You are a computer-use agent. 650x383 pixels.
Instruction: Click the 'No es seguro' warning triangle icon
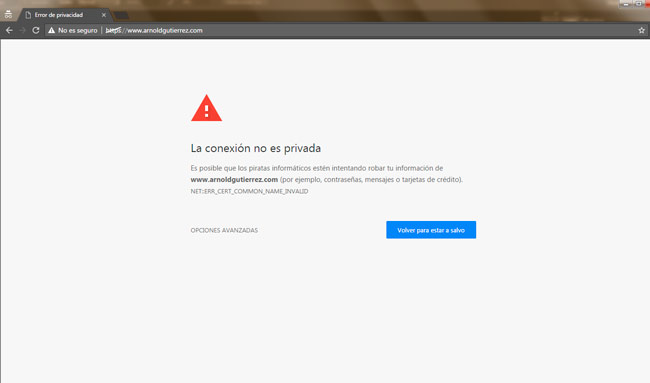point(51,30)
